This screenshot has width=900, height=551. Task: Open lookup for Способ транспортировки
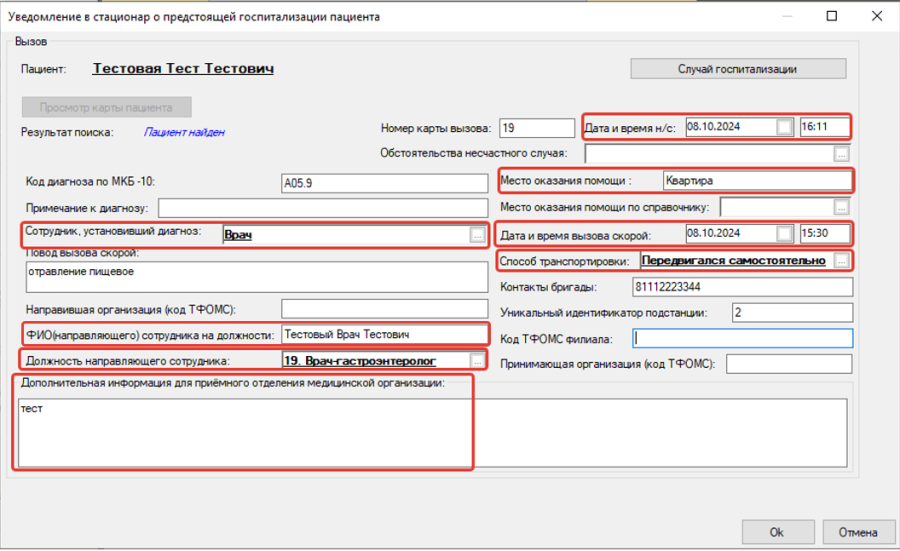click(x=842, y=261)
